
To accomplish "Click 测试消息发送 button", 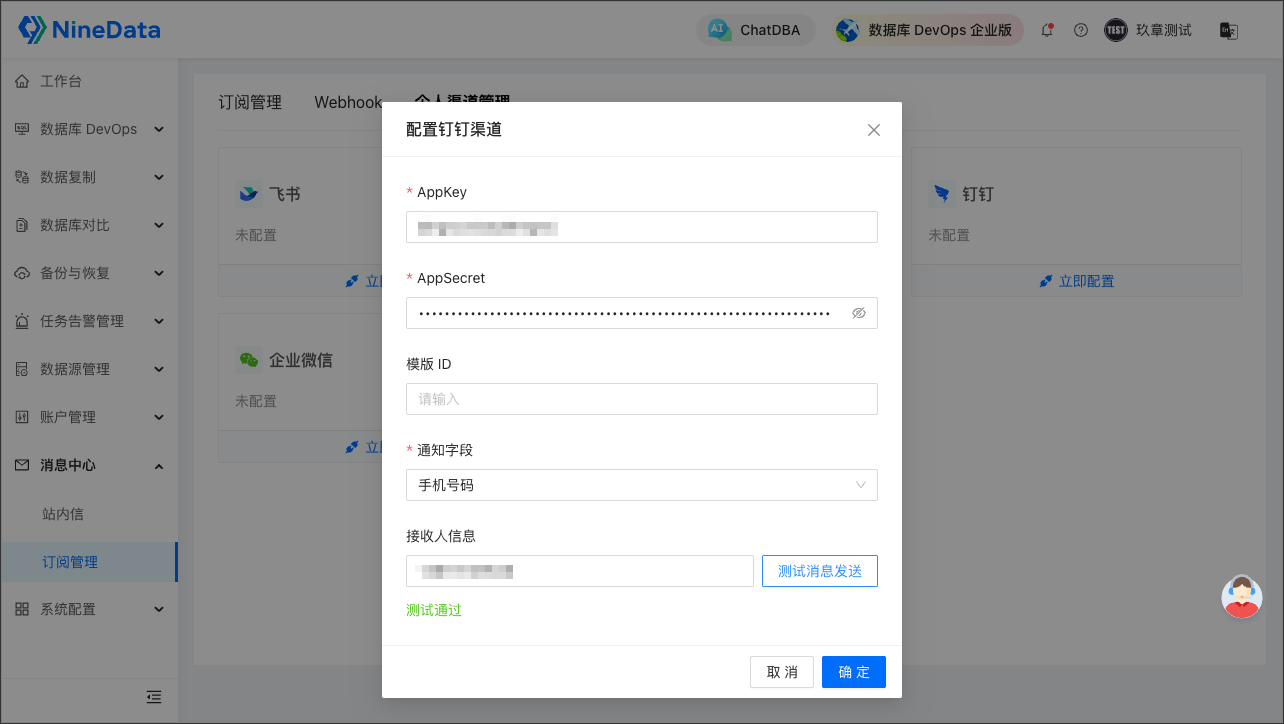I will (820, 571).
